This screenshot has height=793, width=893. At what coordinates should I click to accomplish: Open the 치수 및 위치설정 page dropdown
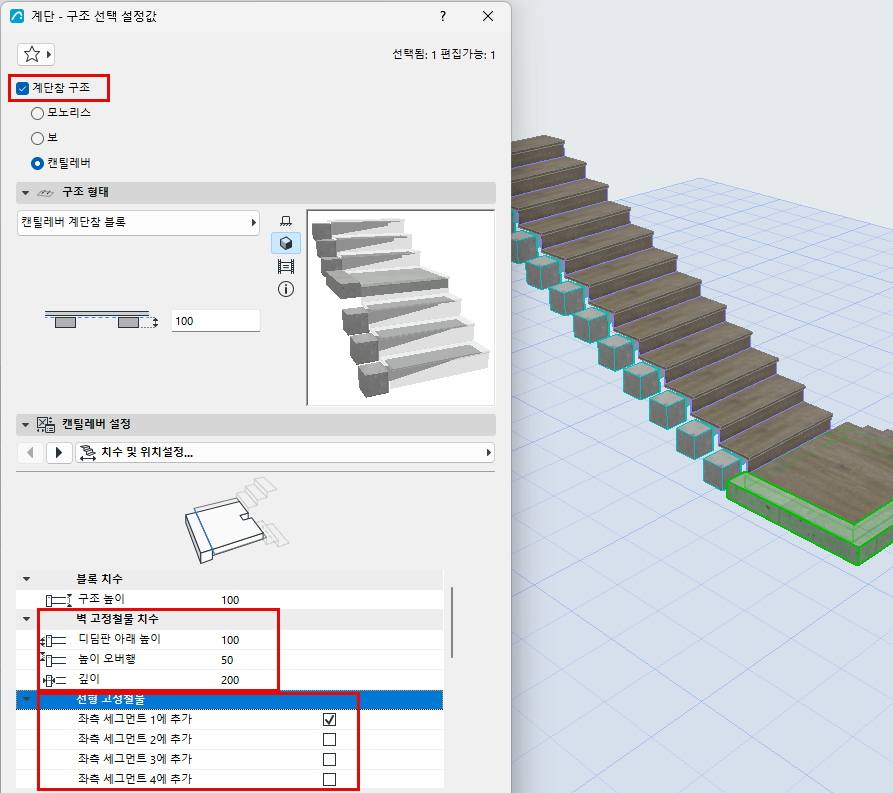click(x=285, y=453)
